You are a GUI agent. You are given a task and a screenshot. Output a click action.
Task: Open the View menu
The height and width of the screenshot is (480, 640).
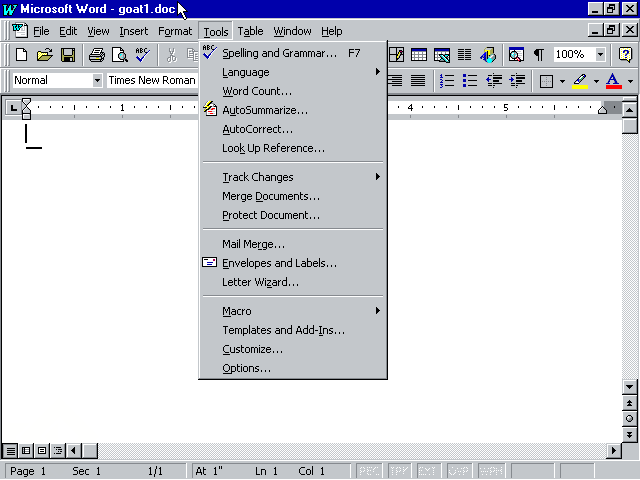point(98,31)
